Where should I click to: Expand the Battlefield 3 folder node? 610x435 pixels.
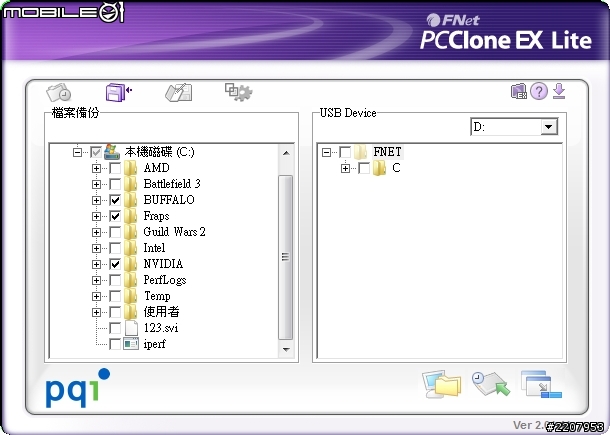point(96,184)
